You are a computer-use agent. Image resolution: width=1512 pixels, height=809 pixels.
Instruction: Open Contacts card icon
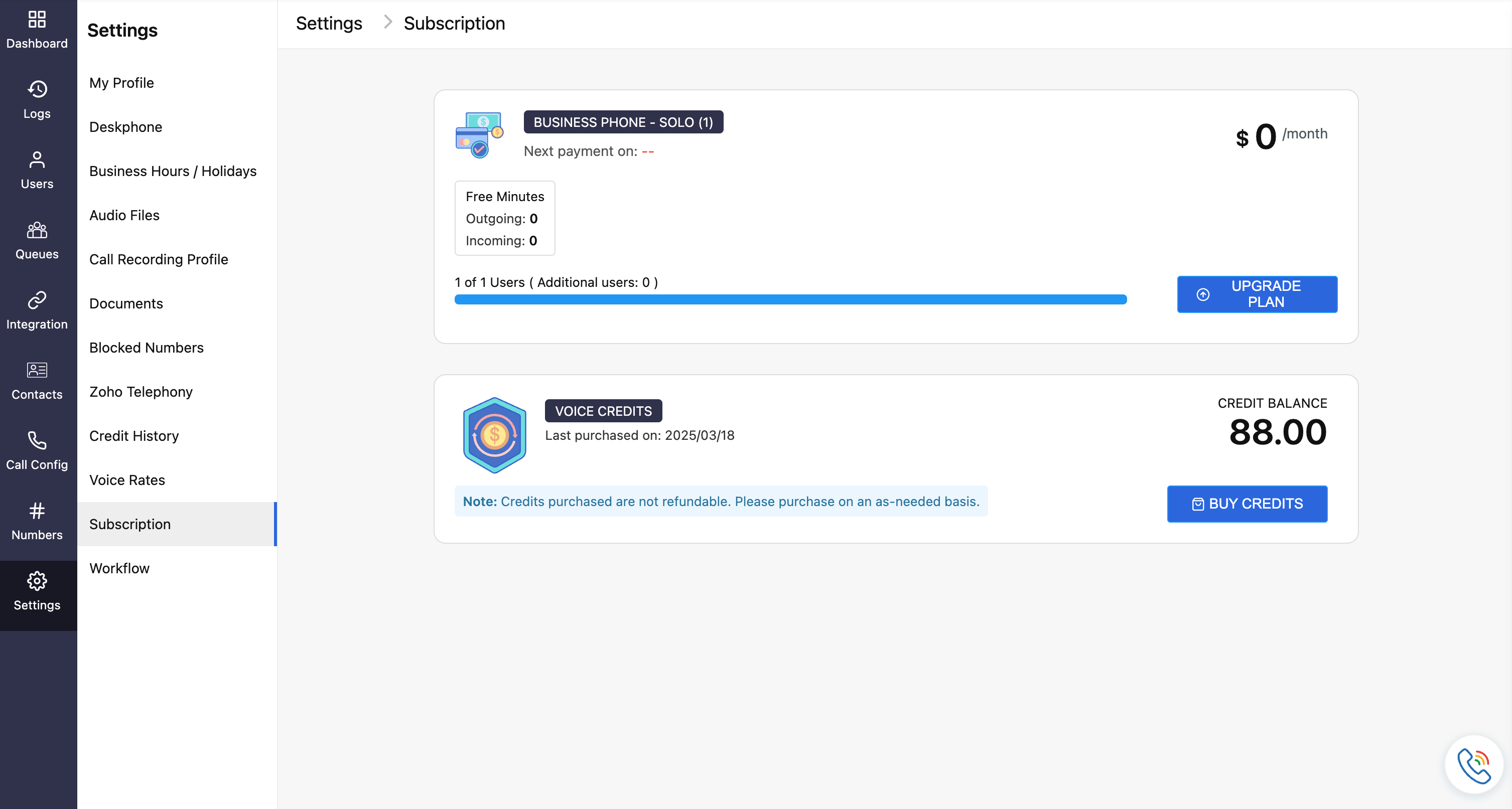coord(37,370)
